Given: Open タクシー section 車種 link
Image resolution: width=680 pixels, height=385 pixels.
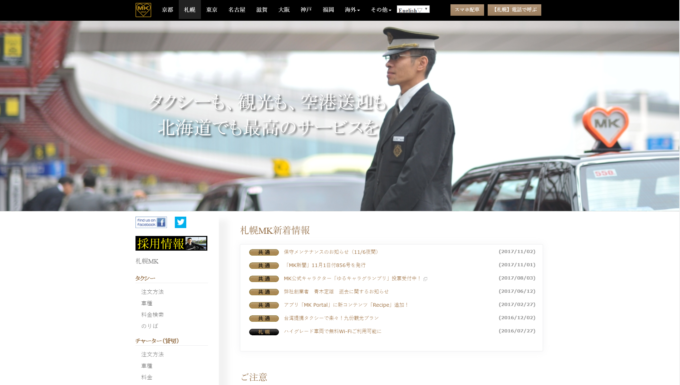Looking at the screenshot, I should click(147, 303).
